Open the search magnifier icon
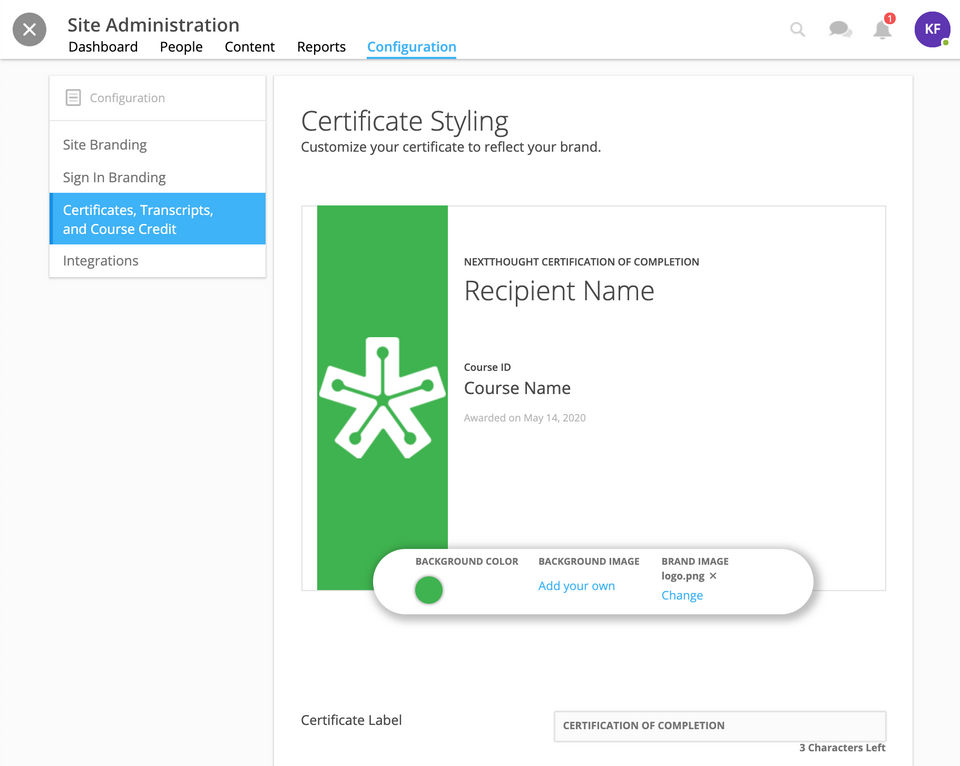 [x=797, y=29]
